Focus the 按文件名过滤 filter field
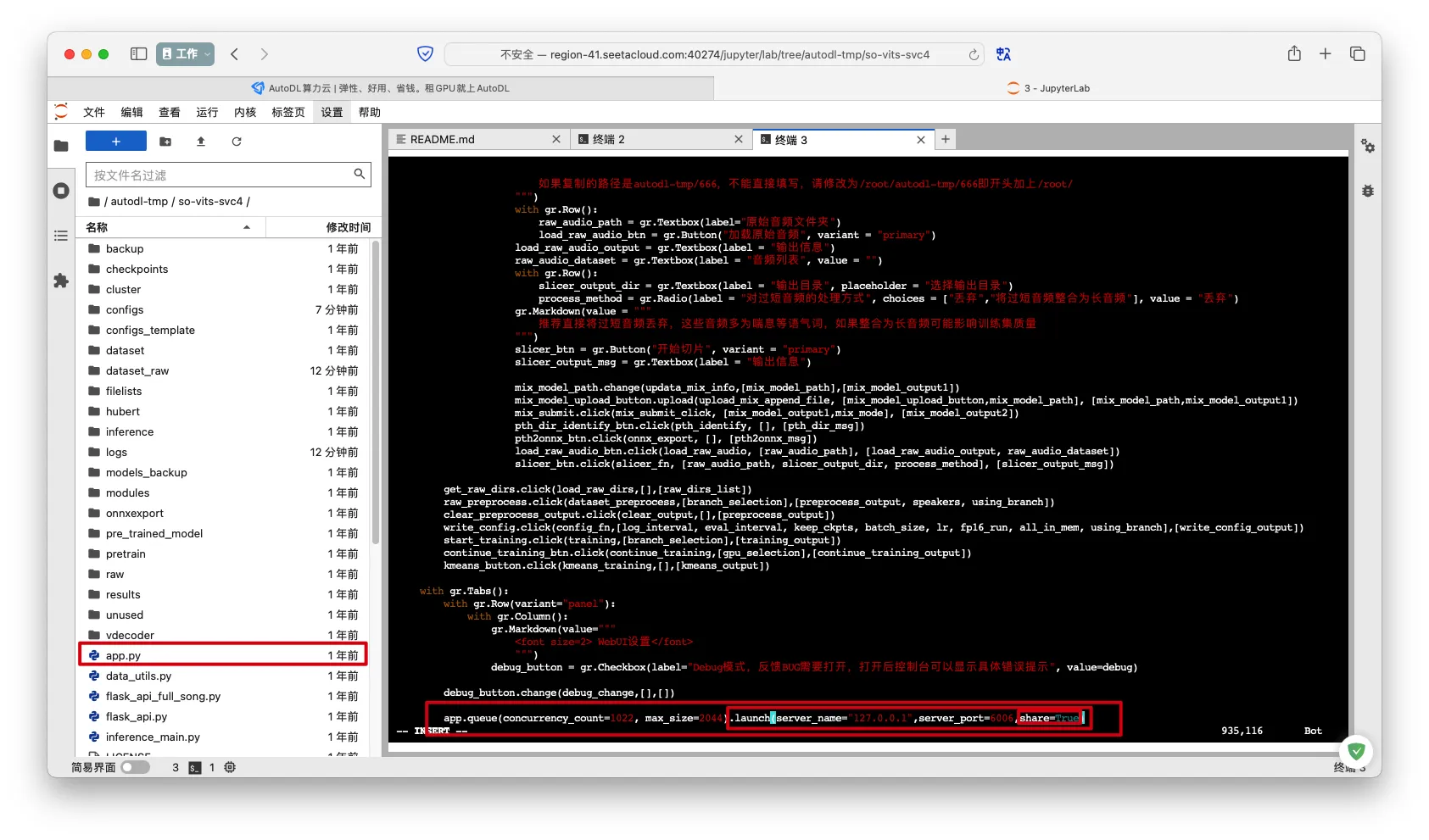 (x=228, y=175)
